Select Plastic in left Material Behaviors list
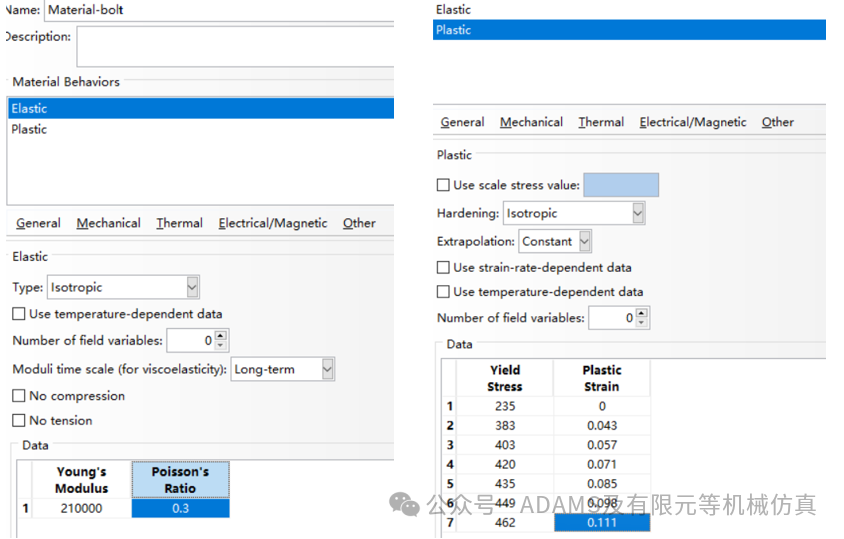844x539 pixels. pyautogui.click(x=201, y=129)
